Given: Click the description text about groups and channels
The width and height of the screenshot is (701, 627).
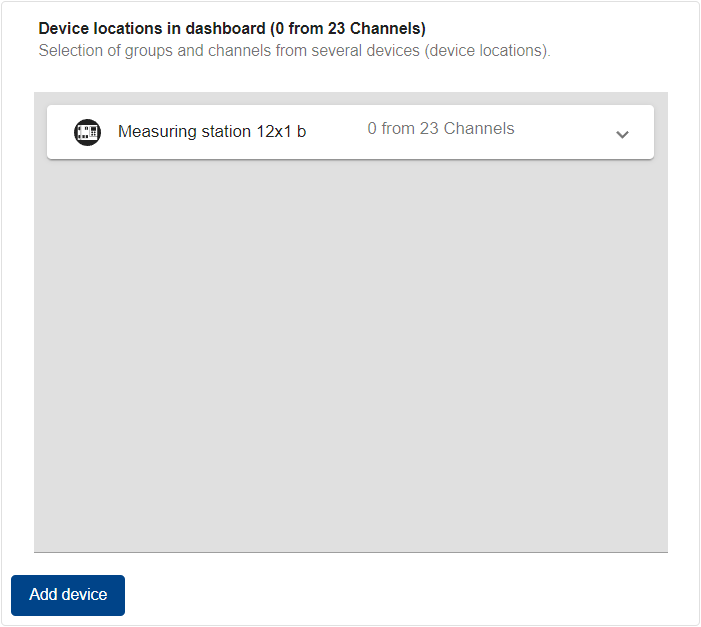Looking at the screenshot, I should [x=294, y=50].
